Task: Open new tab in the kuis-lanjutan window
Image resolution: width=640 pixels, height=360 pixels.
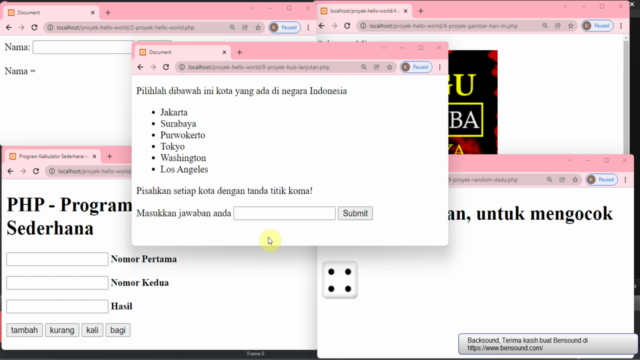Action: pos(240,52)
